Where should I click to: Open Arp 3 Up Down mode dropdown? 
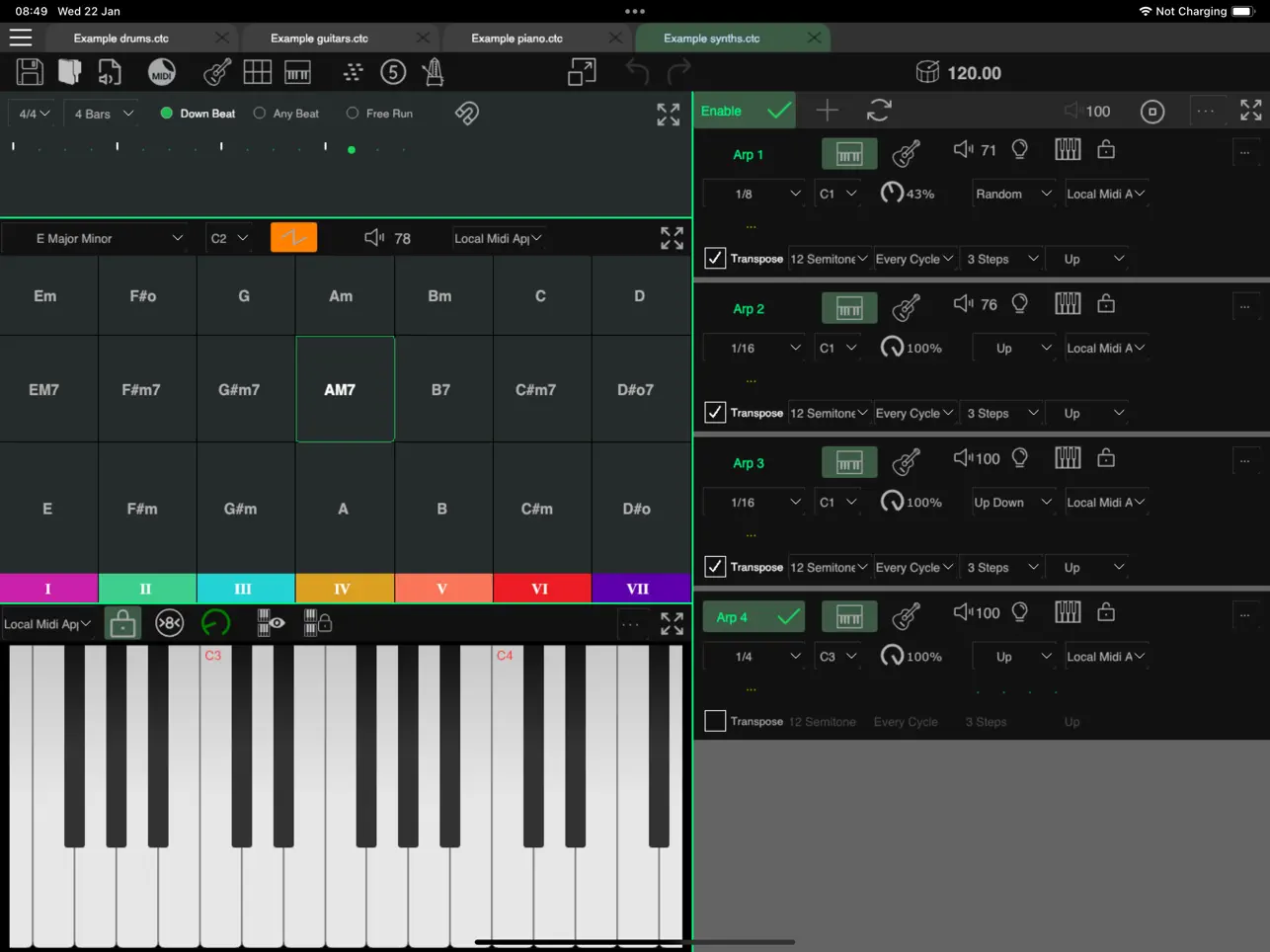click(x=1013, y=502)
